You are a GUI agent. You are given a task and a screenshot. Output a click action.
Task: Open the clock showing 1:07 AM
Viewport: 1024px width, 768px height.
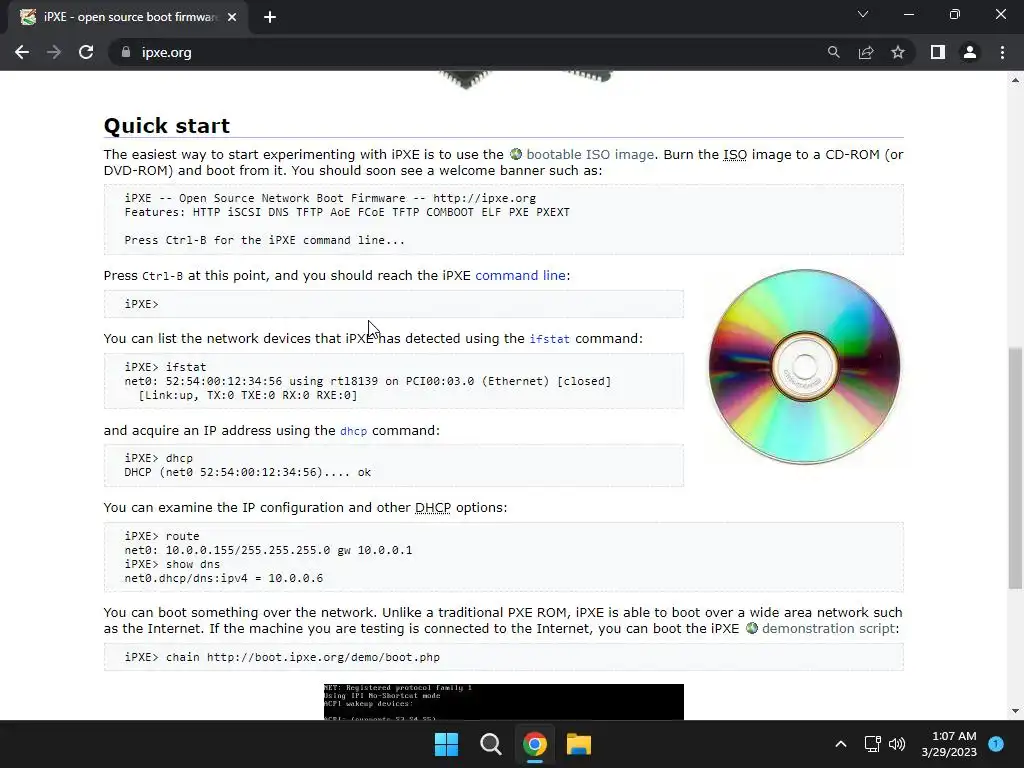coord(949,744)
